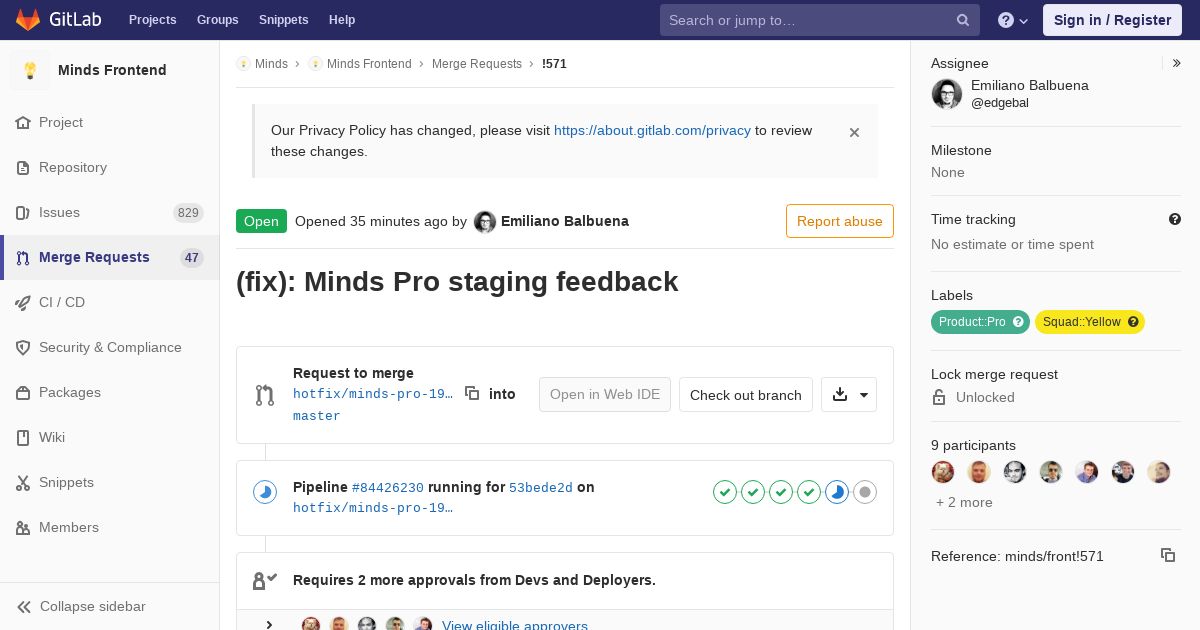This screenshot has height=630, width=1200.
Task: Open Repository in the sidebar
Action: [x=109, y=167]
